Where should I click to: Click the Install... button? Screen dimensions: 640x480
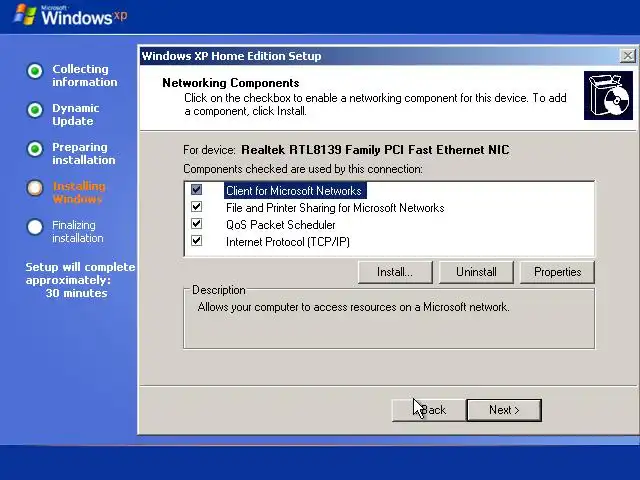[x=395, y=272]
